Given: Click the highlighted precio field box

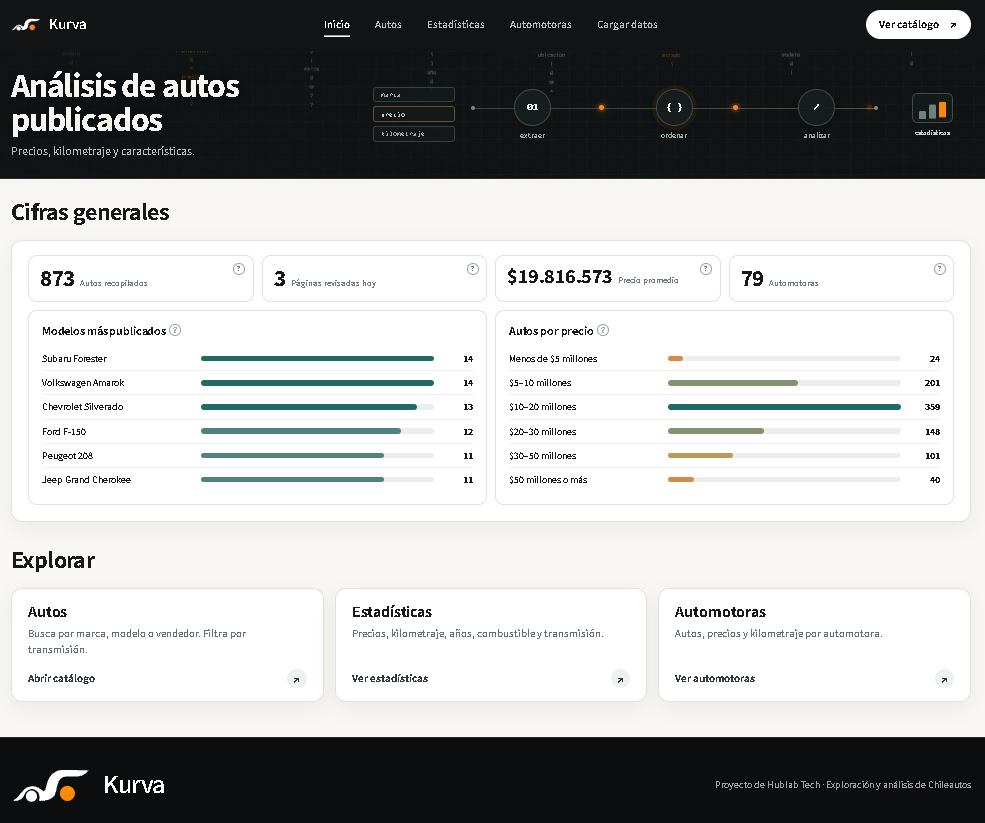Looking at the screenshot, I should point(413,114).
